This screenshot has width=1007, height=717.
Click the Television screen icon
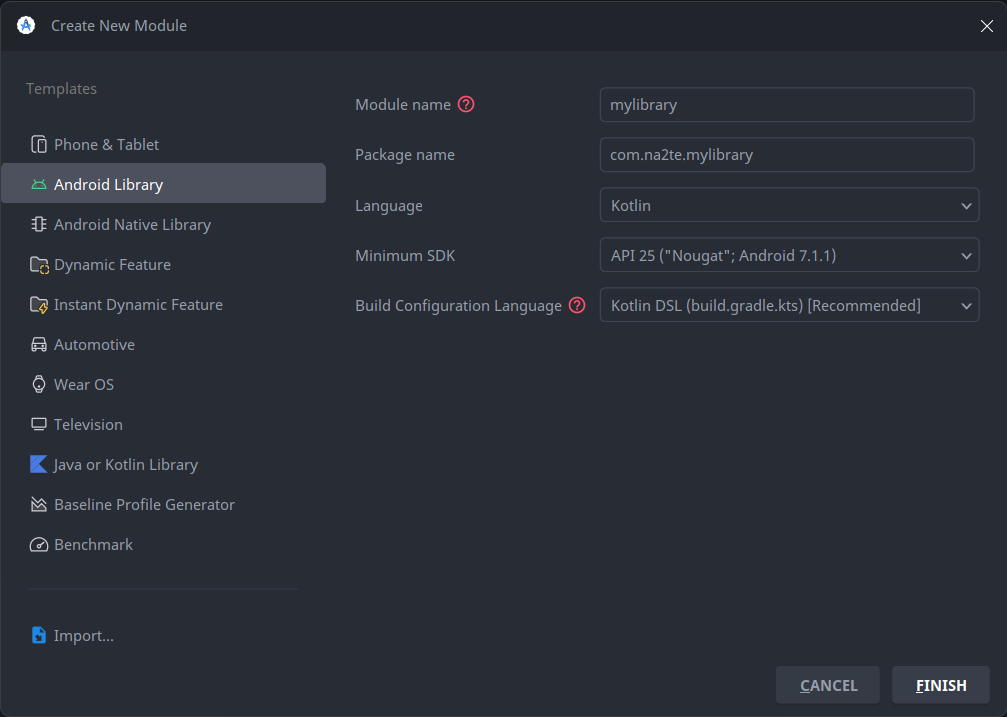[39, 425]
